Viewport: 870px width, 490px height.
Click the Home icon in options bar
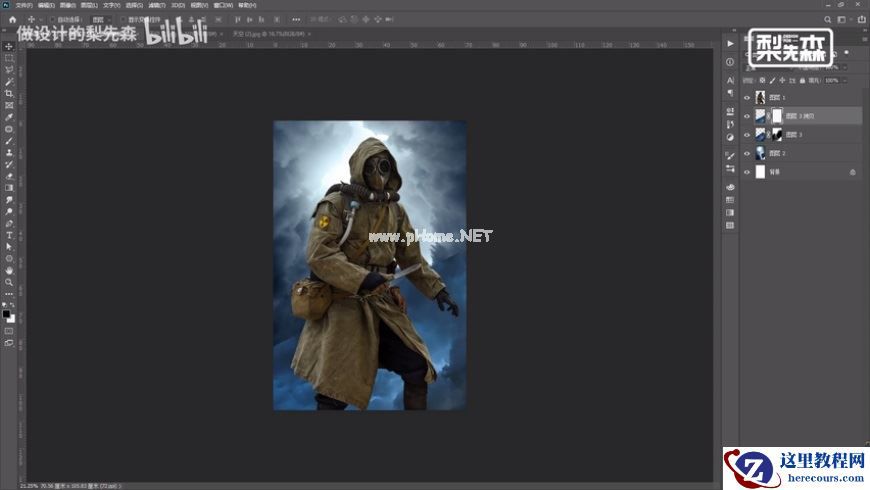(12, 19)
